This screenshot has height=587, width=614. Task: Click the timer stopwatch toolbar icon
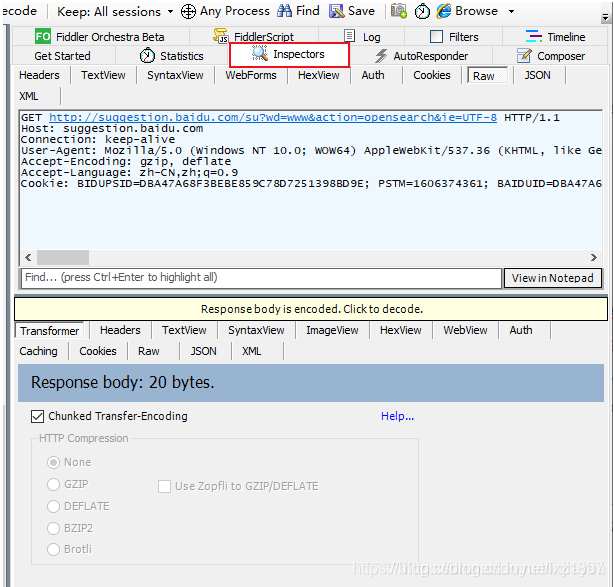(x=422, y=11)
